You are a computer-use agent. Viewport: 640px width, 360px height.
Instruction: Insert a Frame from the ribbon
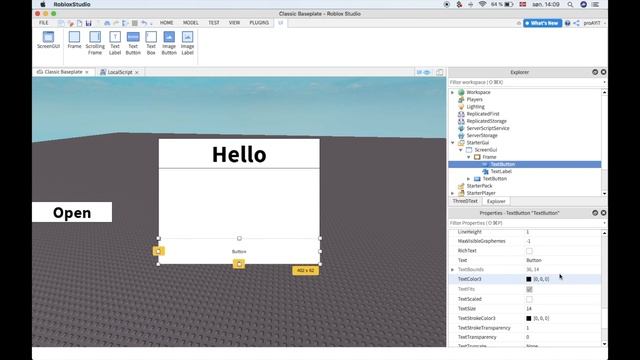pos(74,40)
